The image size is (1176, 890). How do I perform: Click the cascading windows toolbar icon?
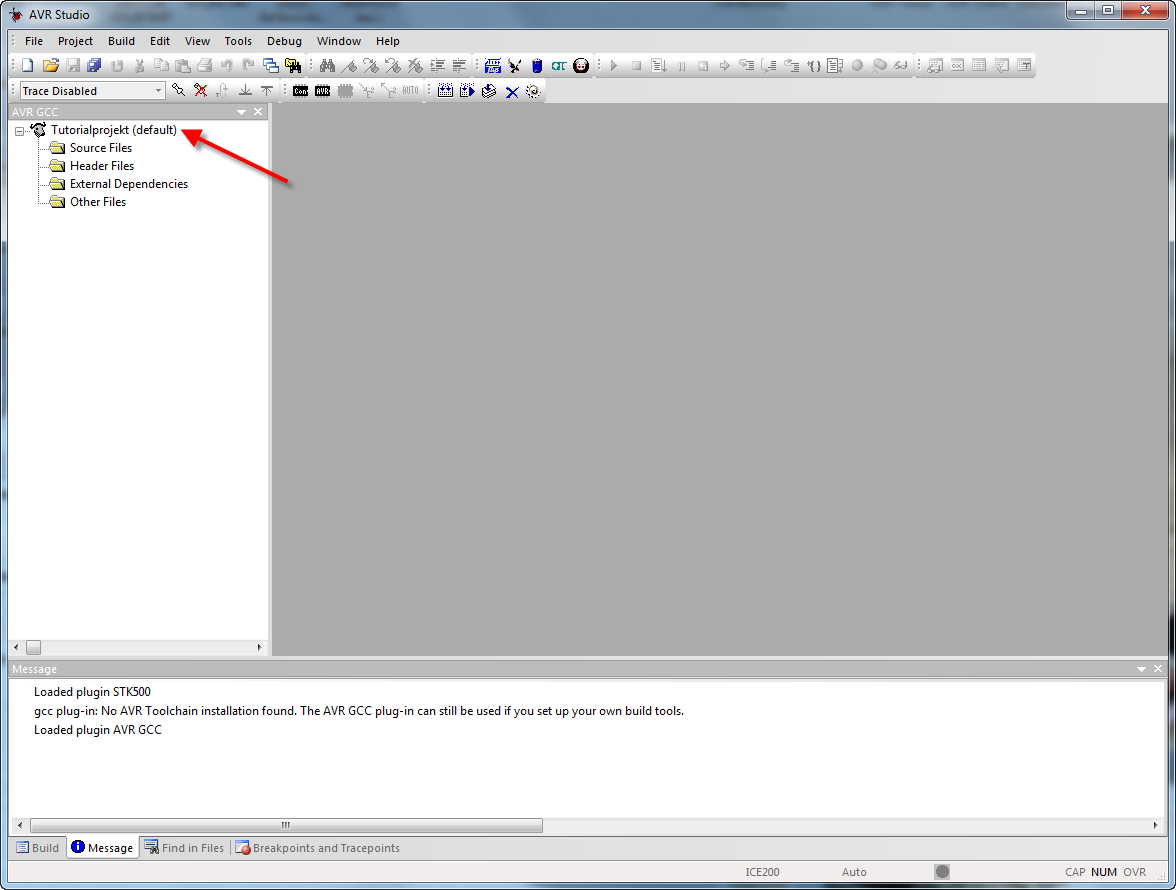coord(271,66)
